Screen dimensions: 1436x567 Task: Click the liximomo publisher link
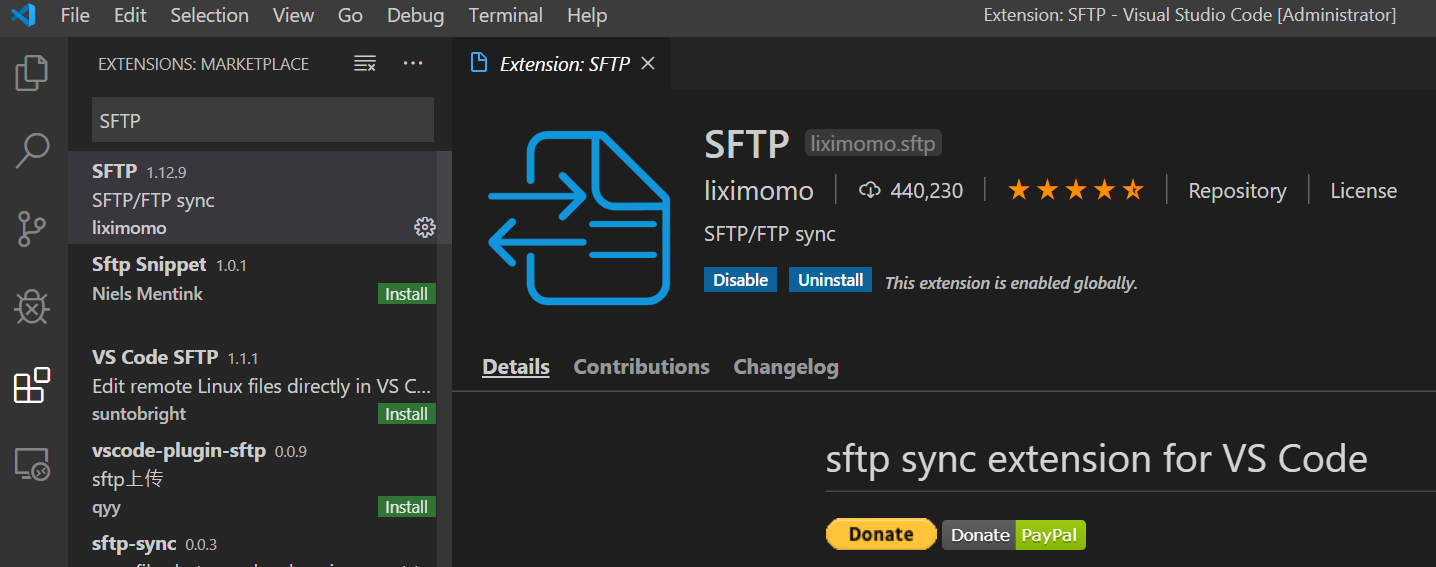tap(759, 190)
